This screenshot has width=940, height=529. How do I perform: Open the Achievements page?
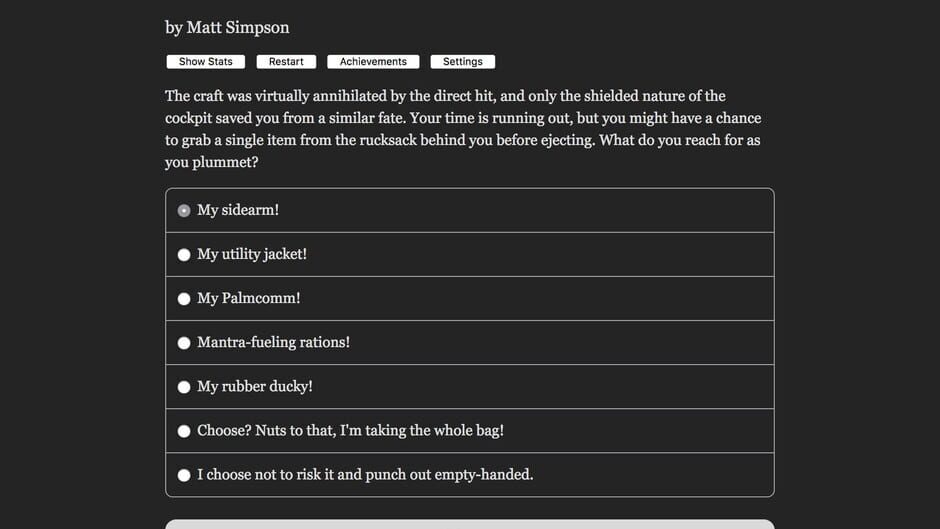[373, 62]
